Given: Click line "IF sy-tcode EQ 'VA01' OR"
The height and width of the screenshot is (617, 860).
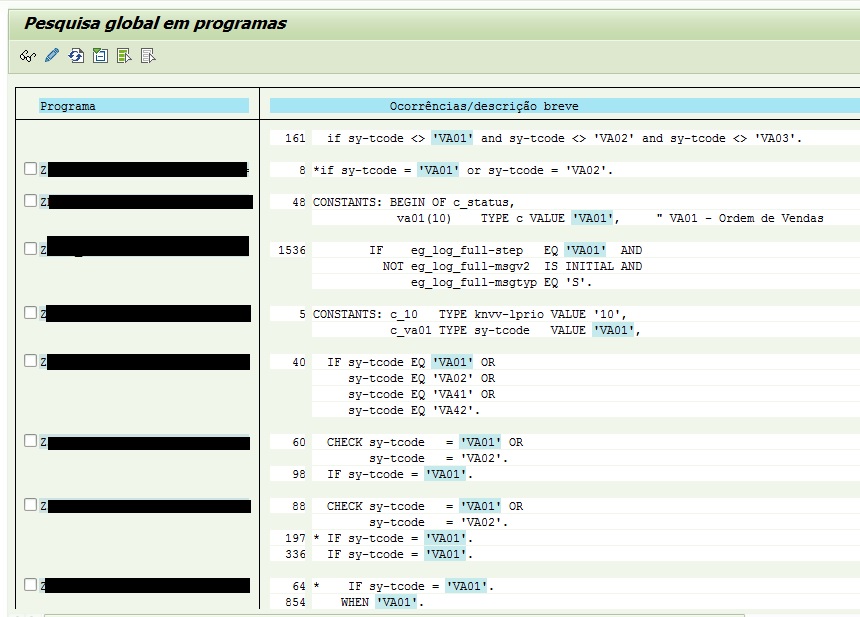Looking at the screenshot, I should click(x=411, y=363).
